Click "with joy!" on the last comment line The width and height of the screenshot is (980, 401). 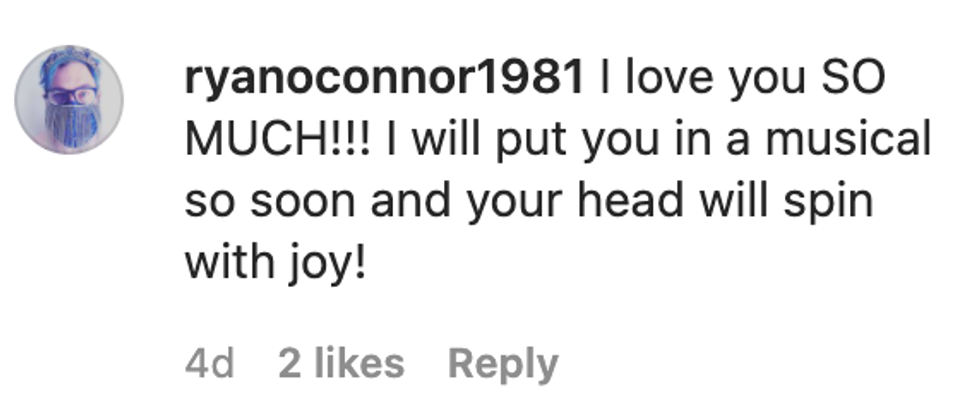(275, 261)
